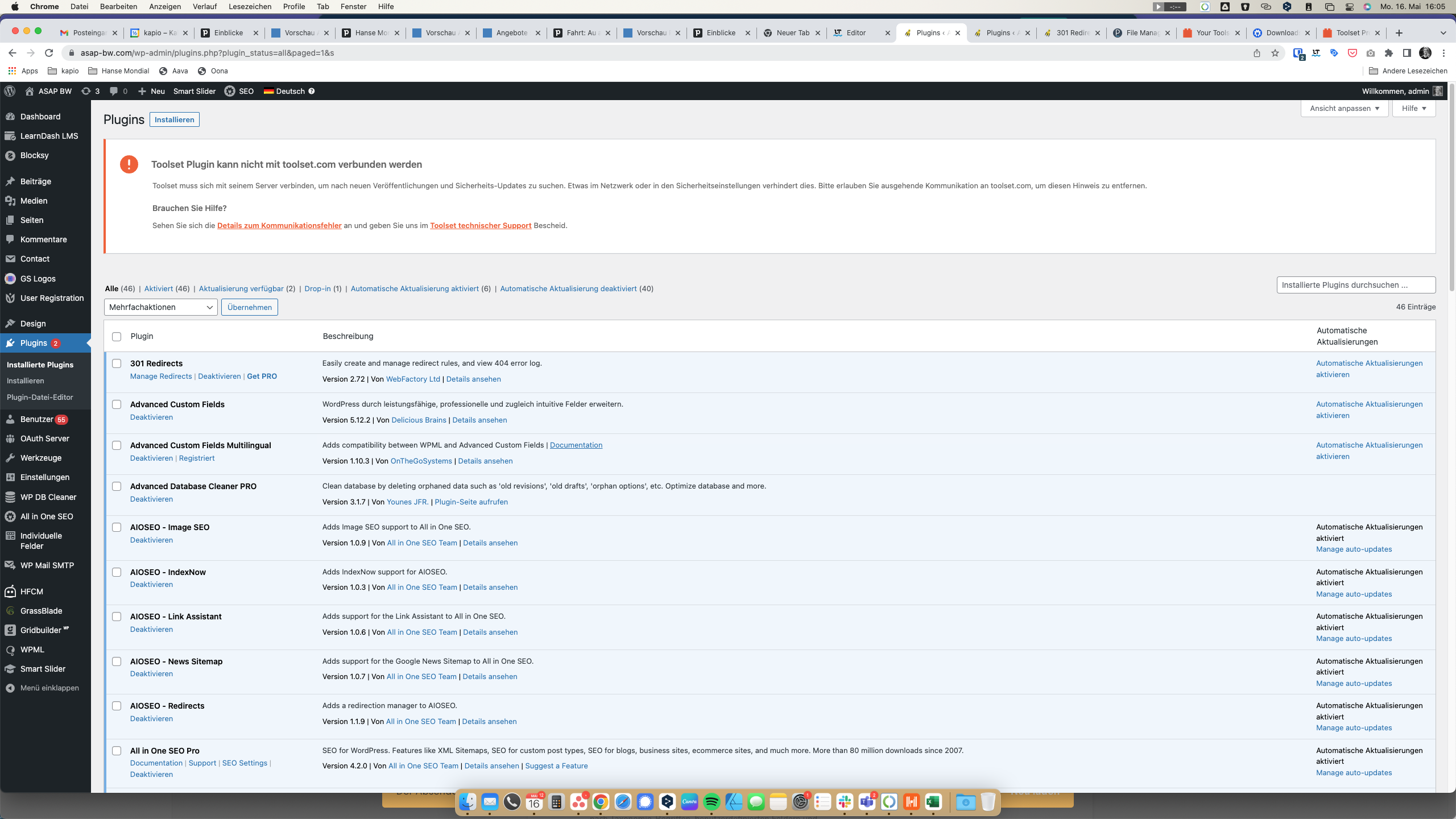Click the bookmark star in address bar
This screenshot has height=819, width=1456.
[1275, 53]
